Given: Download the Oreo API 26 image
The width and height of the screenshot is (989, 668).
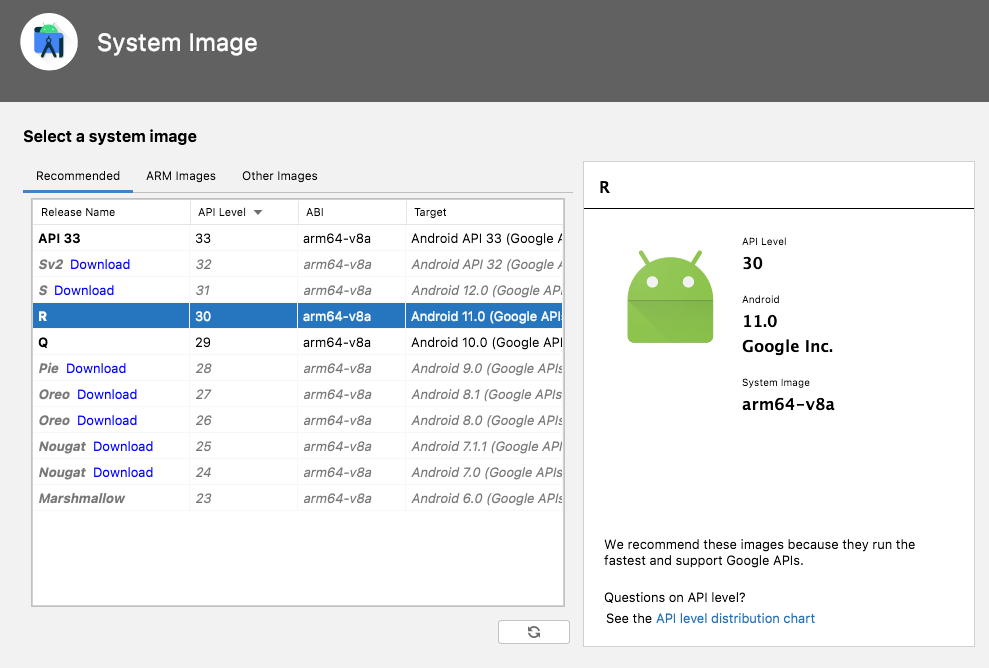Looking at the screenshot, I should [107, 420].
